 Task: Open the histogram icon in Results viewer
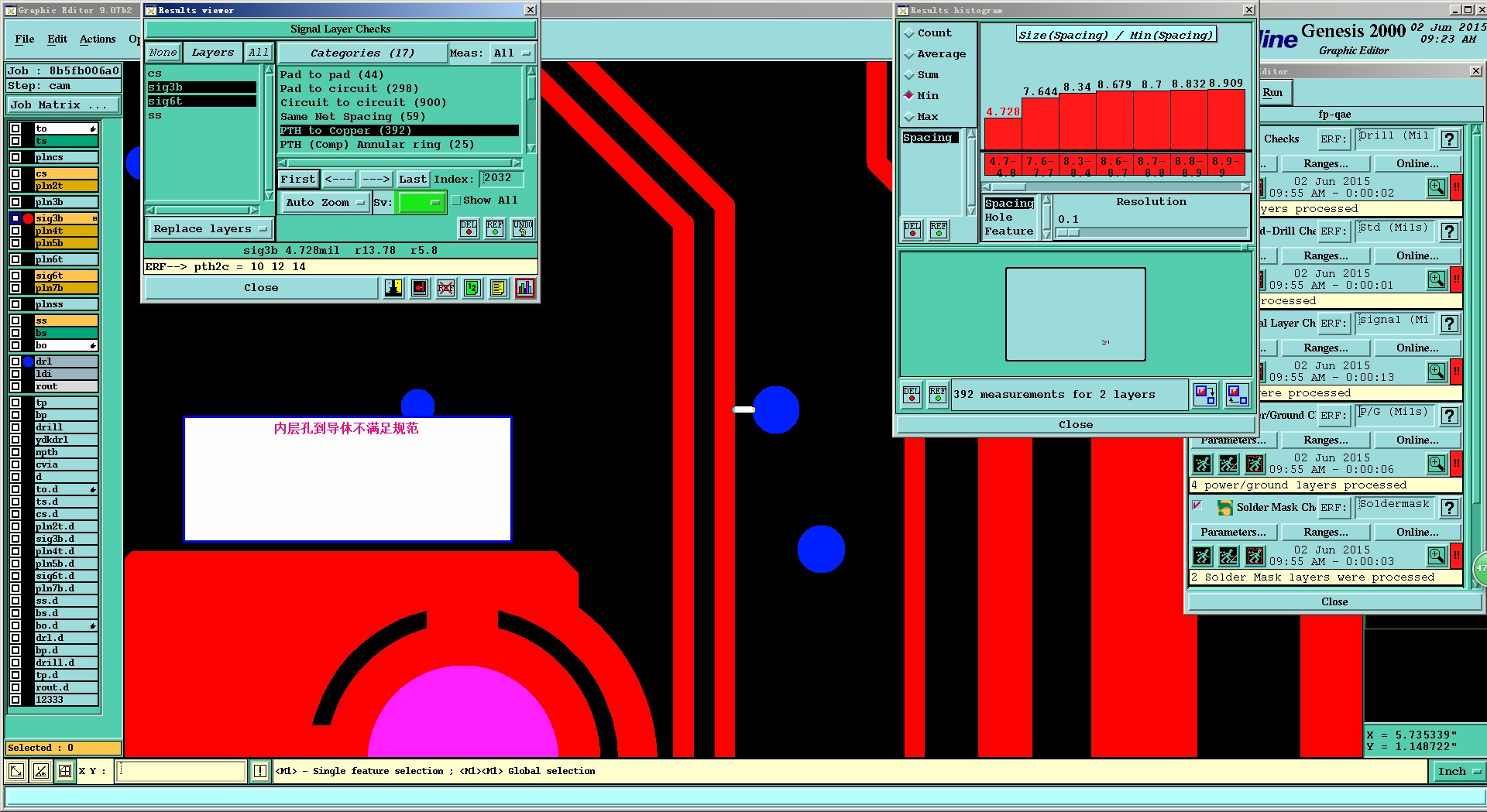click(524, 288)
